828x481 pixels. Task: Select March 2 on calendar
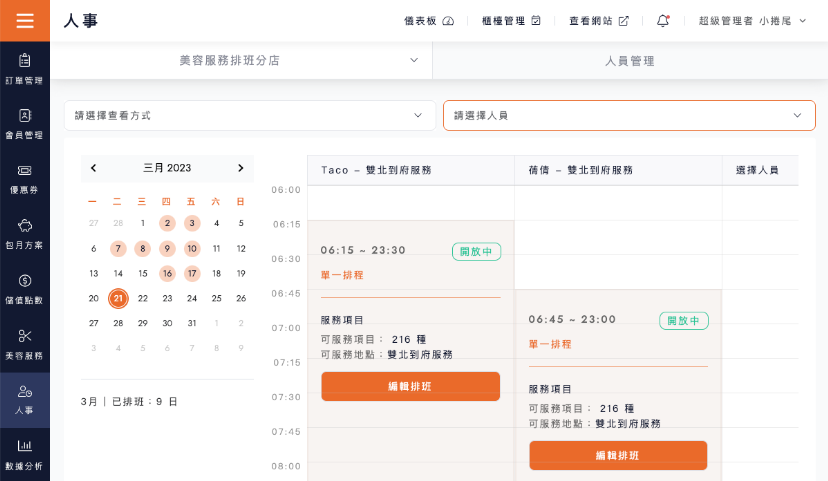pyautogui.click(x=167, y=223)
